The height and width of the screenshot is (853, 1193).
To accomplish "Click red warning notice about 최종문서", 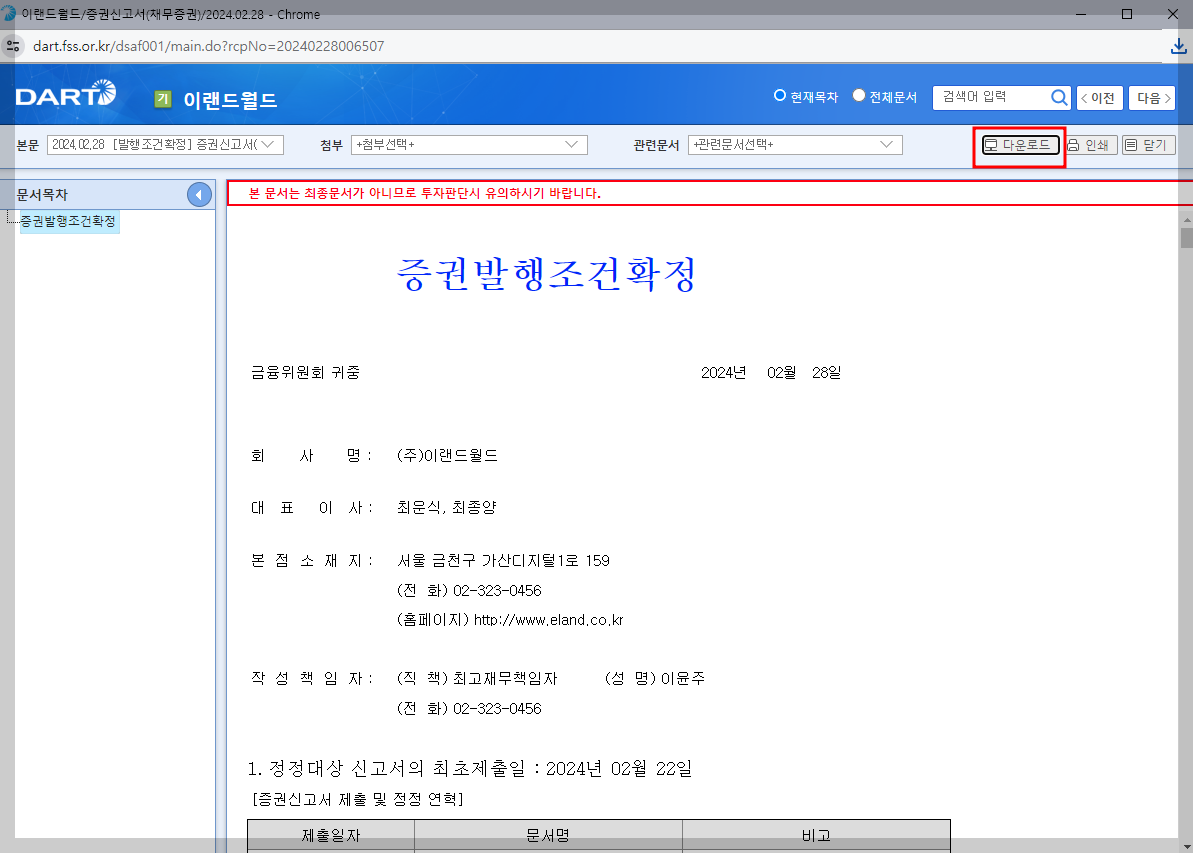I will click(425, 193).
